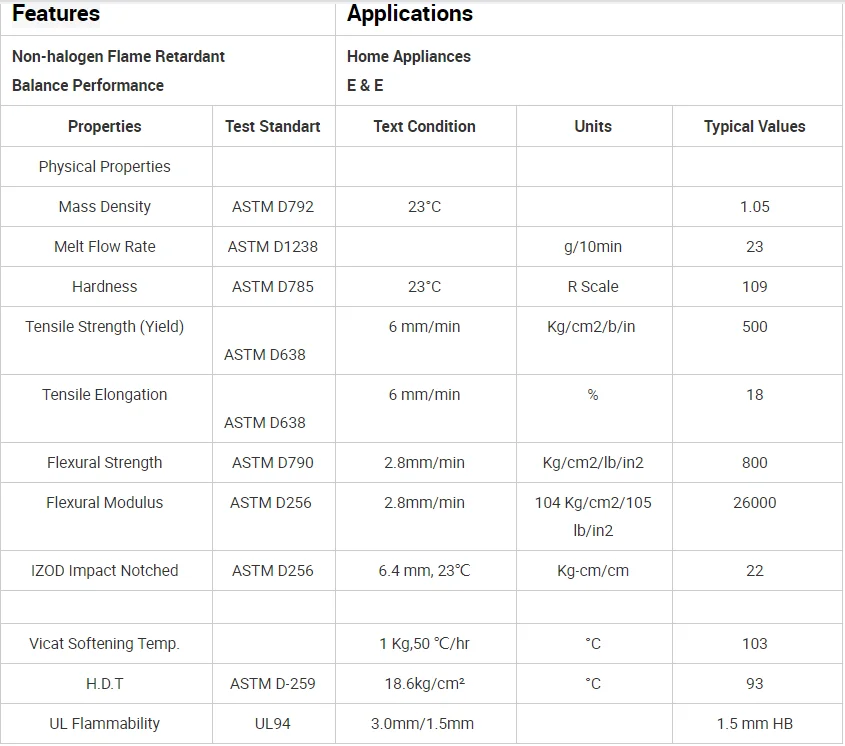Click the Tensile Strength (Yield) label
This screenshot has height=746, width=845.
tap(105, 327)
